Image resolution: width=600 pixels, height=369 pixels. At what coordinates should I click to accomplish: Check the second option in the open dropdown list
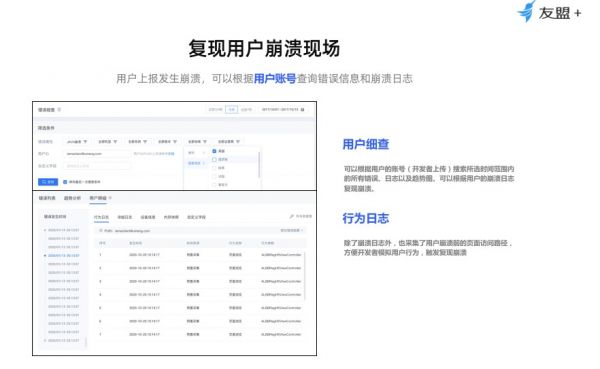coord(214,160)
